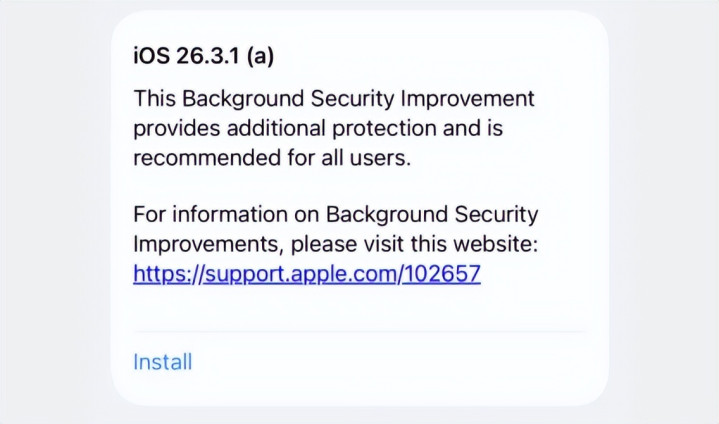719x424 pixels.
Task: Click the iOS 26.3.1 (a) title
Action: click(203, 56)
